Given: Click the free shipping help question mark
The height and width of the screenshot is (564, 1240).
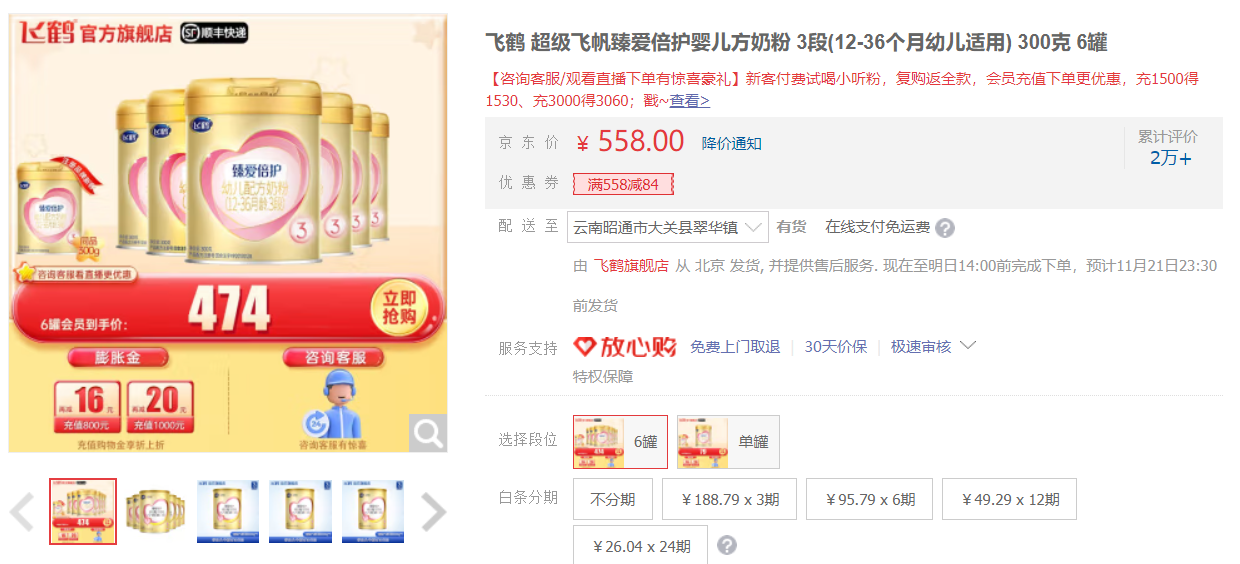Looking at the screenshot, I should tap(945, 228).
